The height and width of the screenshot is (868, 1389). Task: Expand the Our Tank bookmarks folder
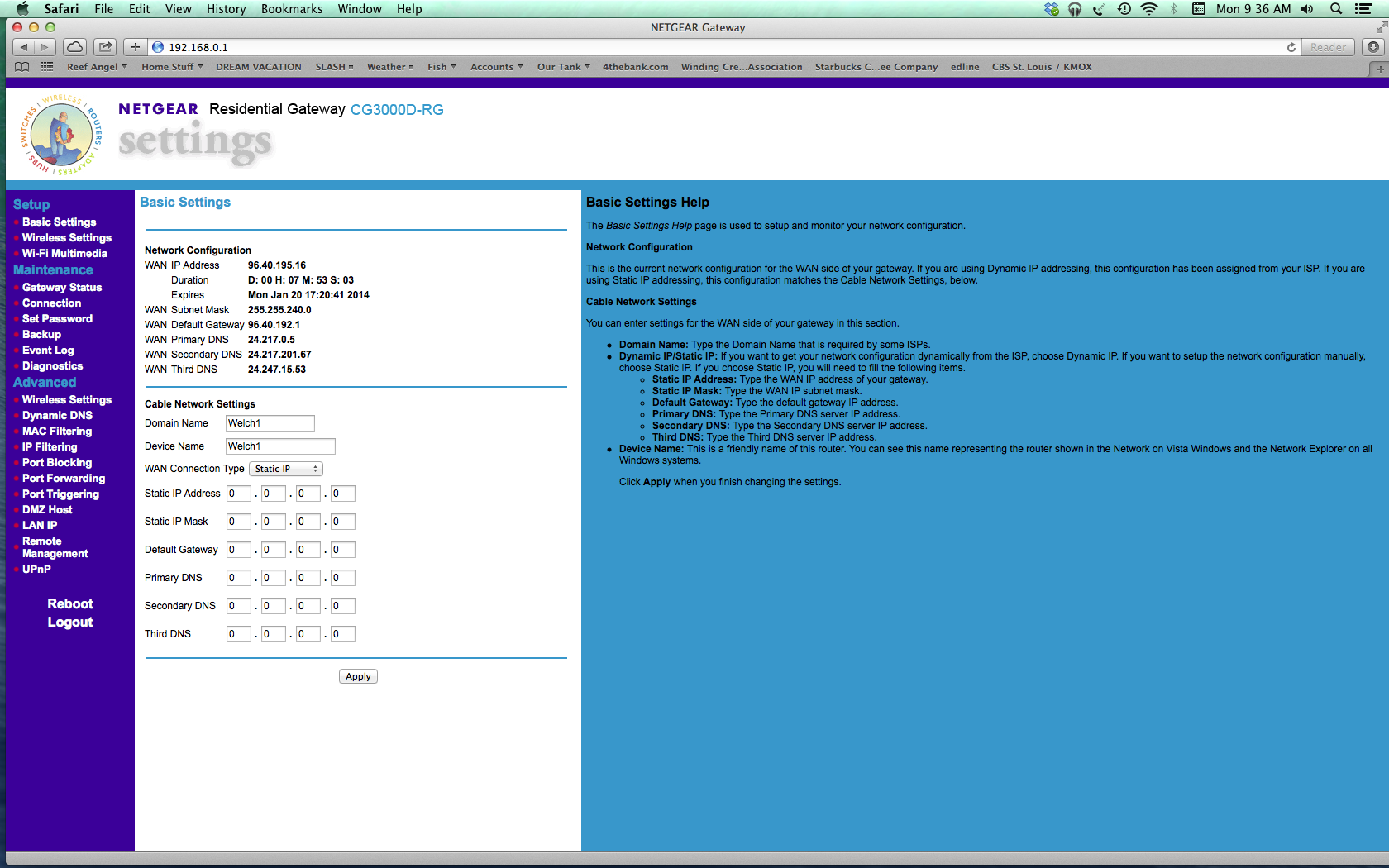click(563, 67)
